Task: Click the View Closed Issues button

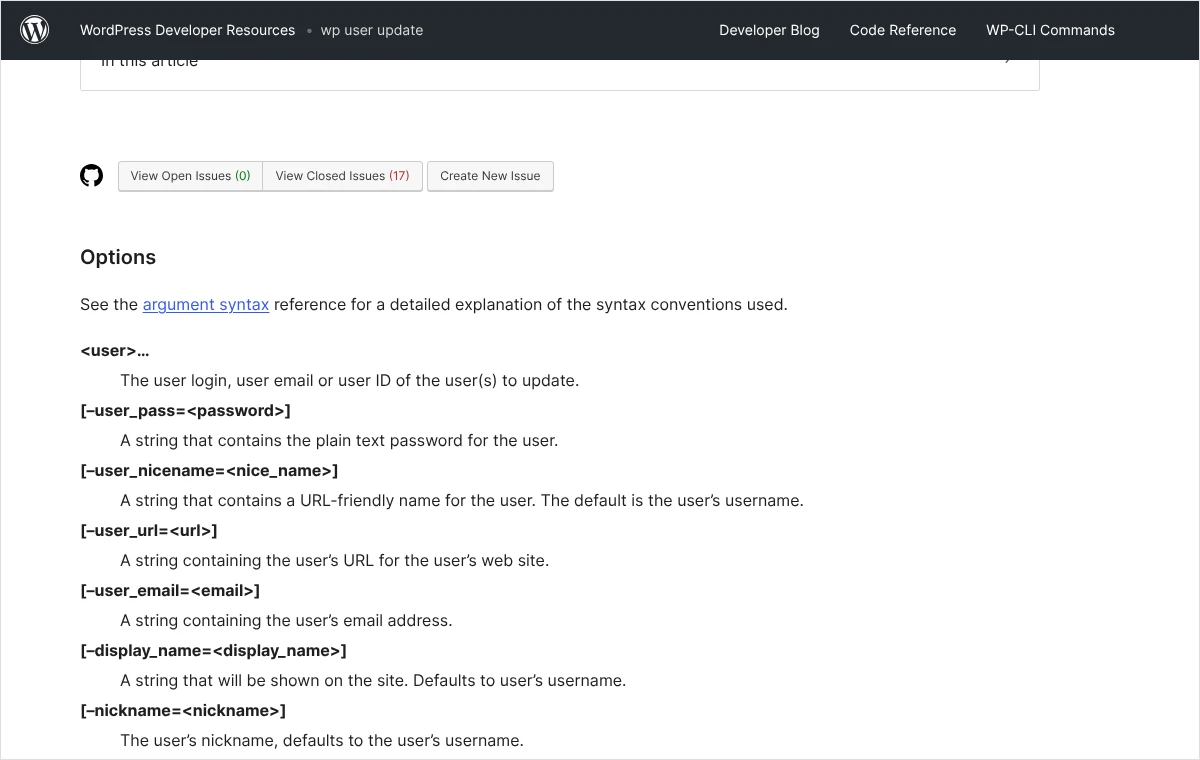Action: [343, 176]
